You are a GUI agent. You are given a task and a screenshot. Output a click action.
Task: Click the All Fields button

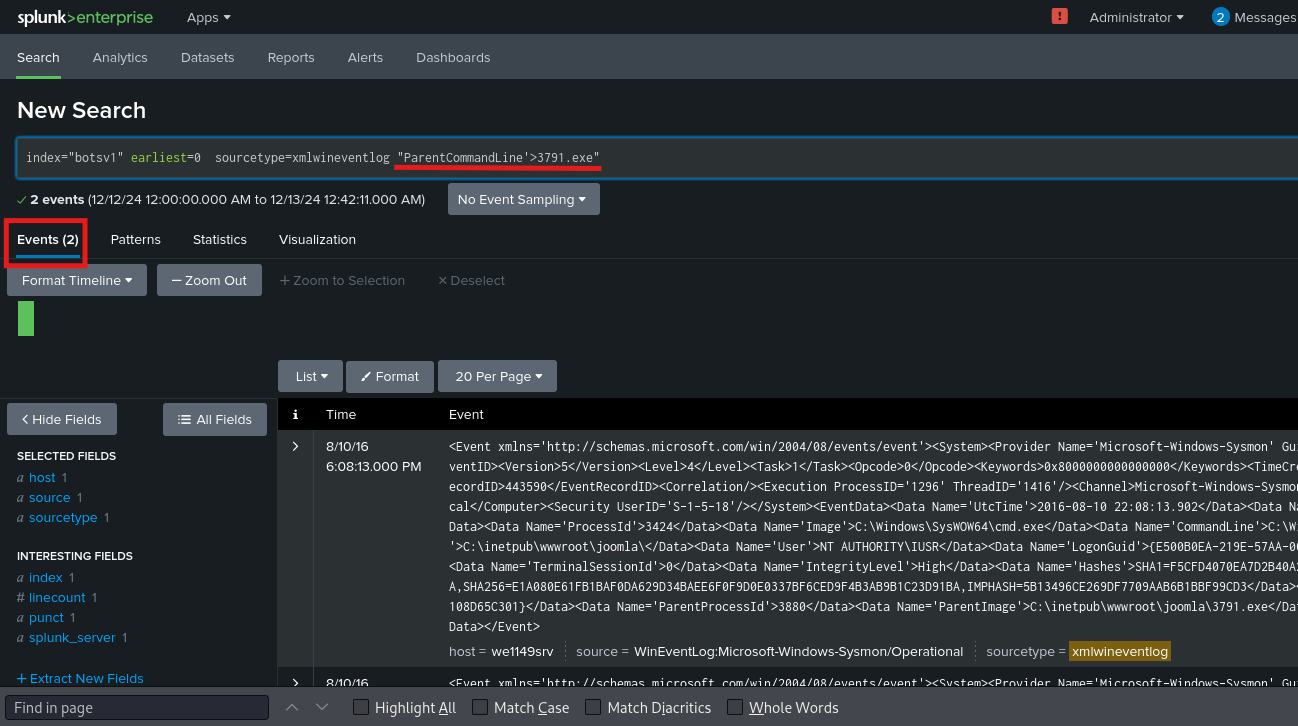pos(214,419)
